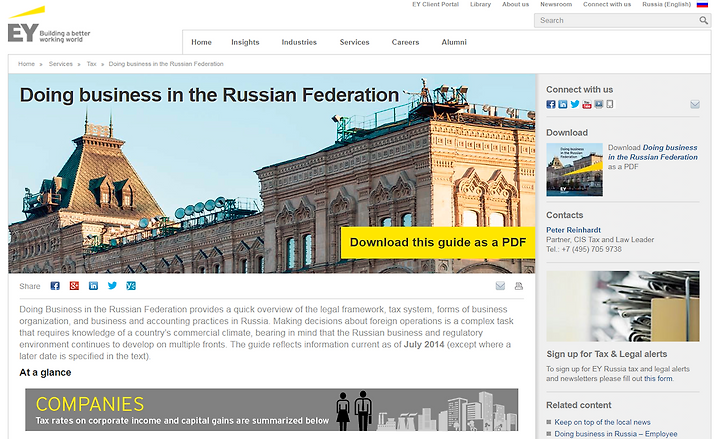Share page on Facebook from Share row
This screenshot has width=720, height=439.
tap(55, 286)
